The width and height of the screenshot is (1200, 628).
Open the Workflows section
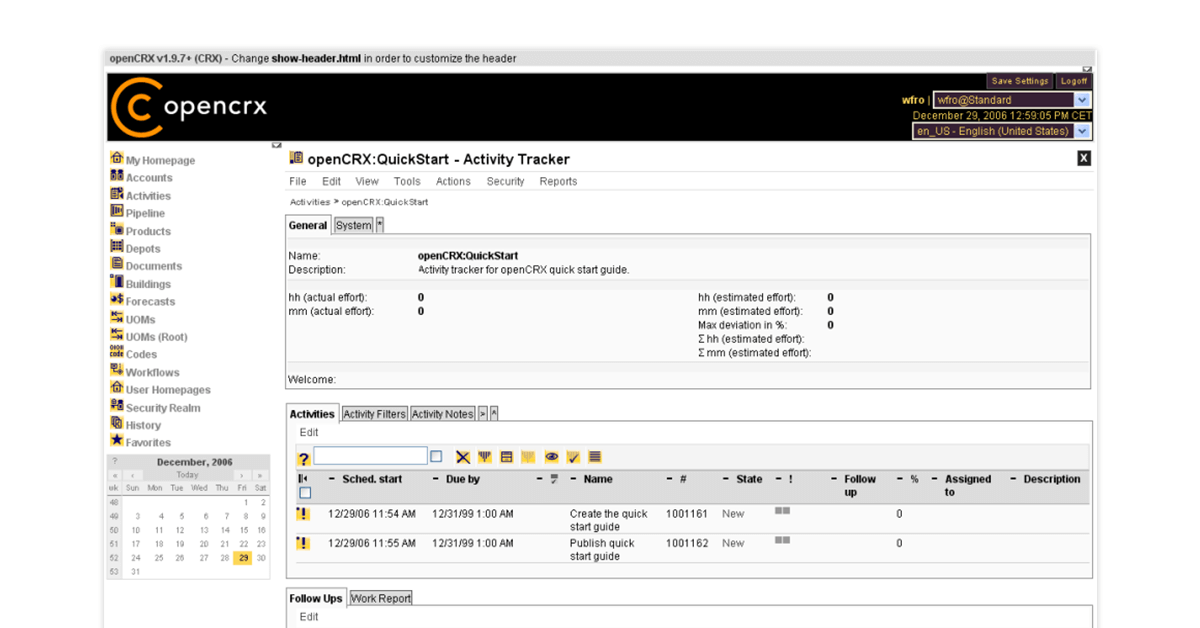point(145,372)
